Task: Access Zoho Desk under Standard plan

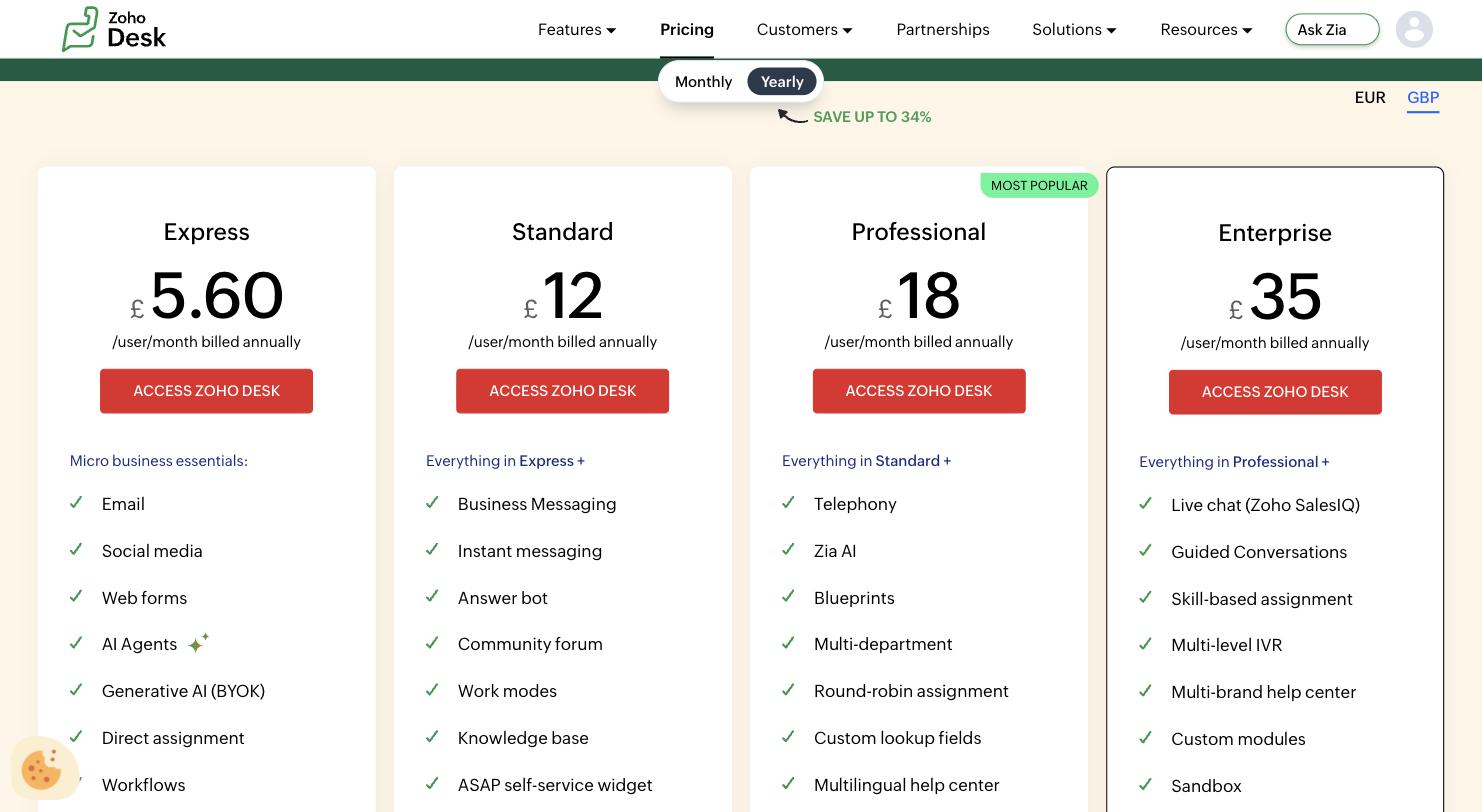Action: [562, 391]
